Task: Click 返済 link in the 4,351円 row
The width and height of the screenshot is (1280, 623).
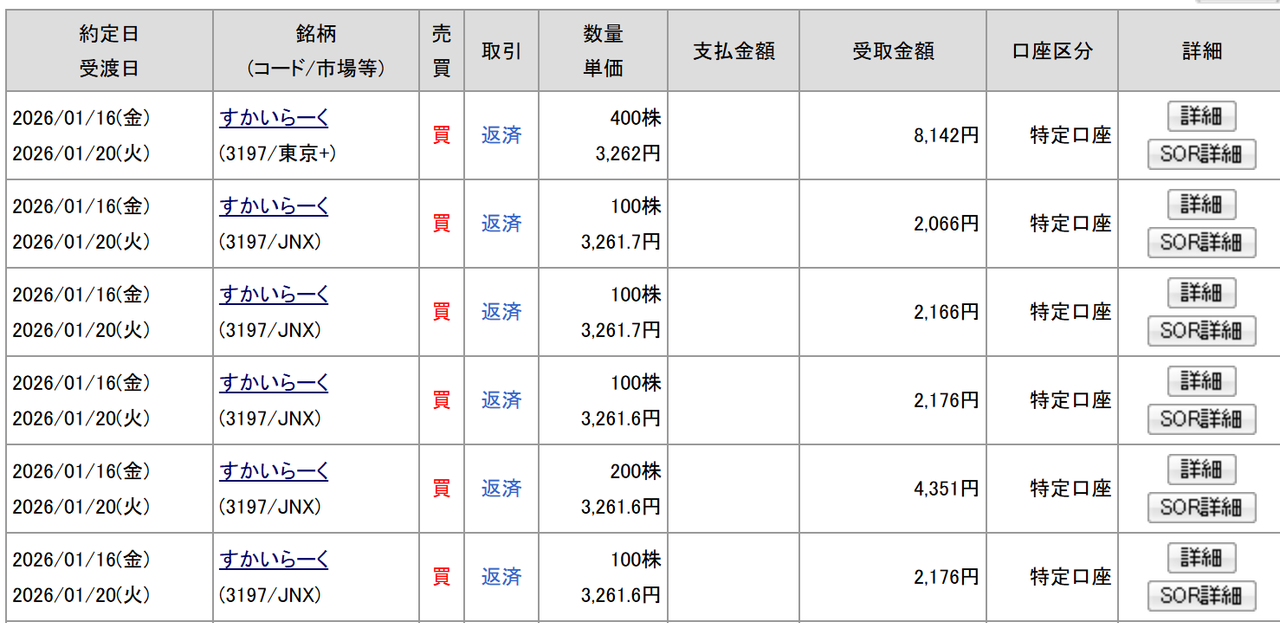Action: (x=501, y=488)
